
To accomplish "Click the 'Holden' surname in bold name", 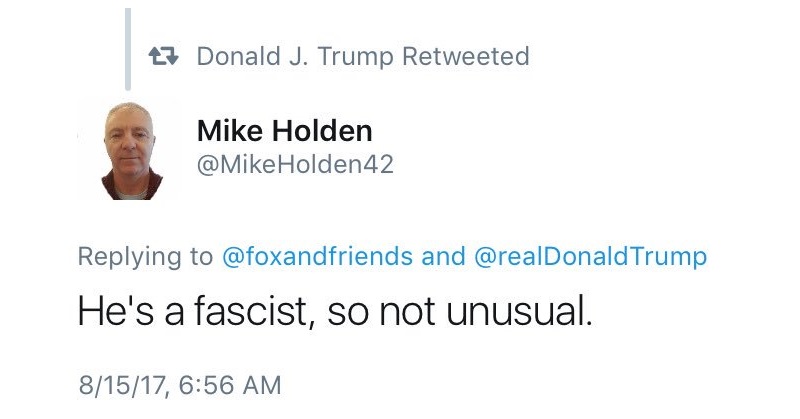I will coord(322,131).
